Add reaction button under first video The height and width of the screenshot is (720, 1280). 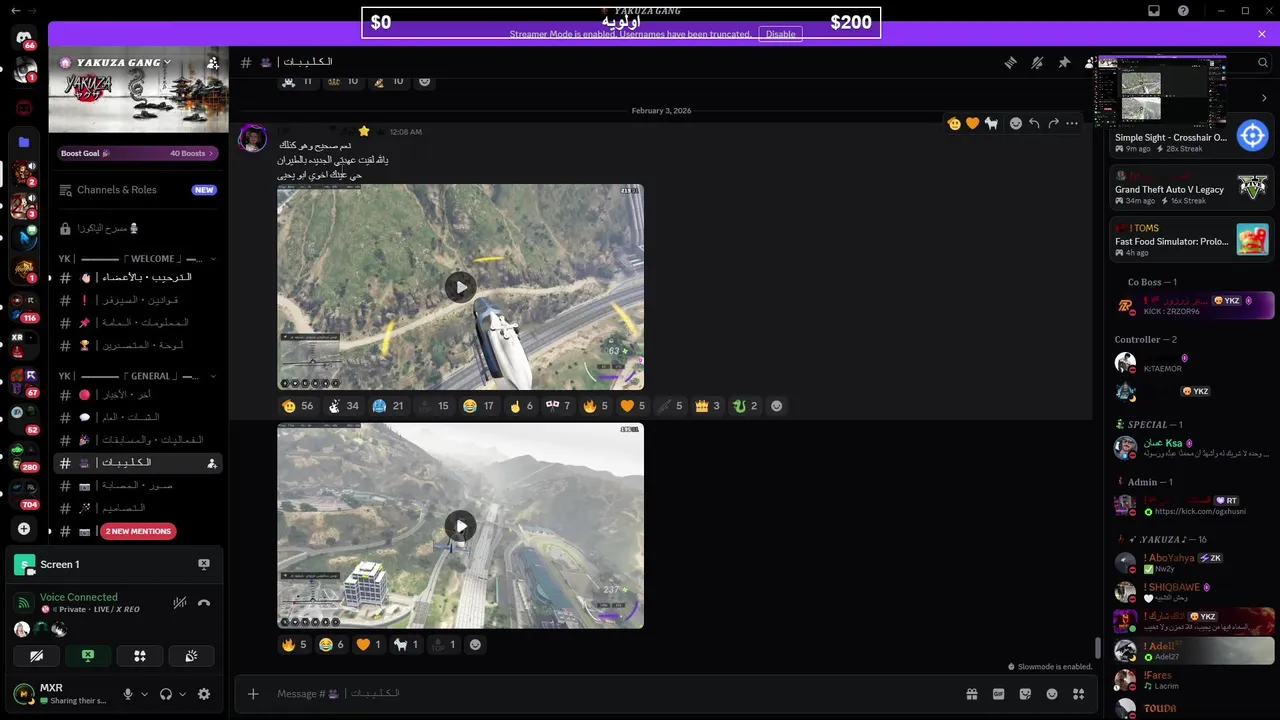point(777,406)
